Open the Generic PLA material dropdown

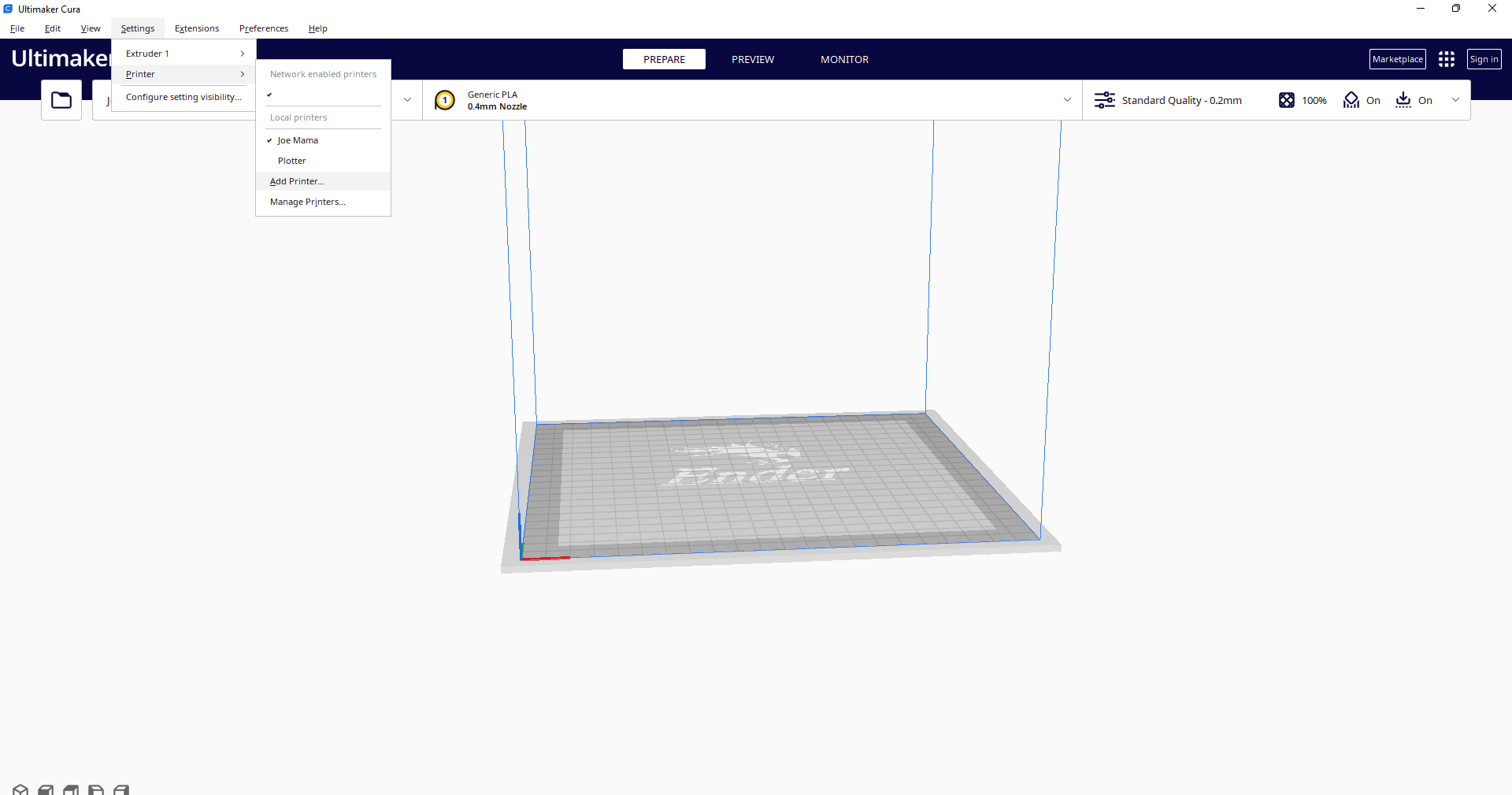(x=752, y=100)
